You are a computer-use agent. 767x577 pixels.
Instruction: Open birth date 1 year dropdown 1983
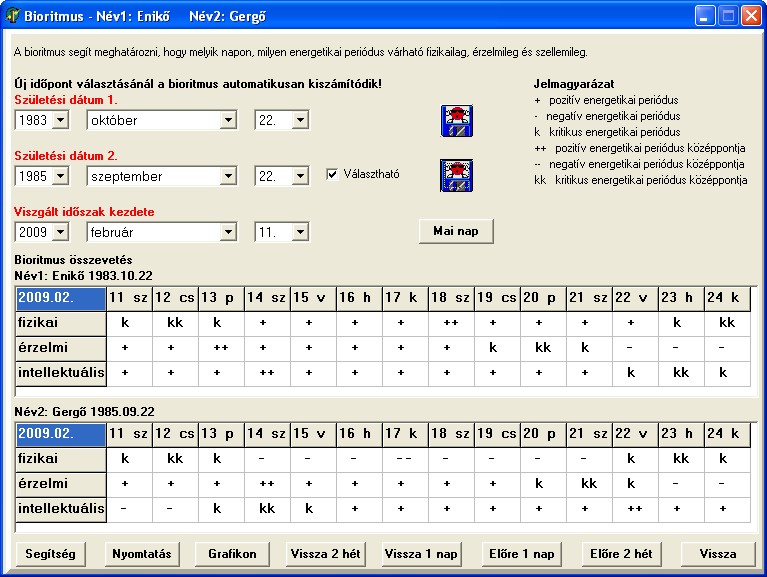(60, 120)
